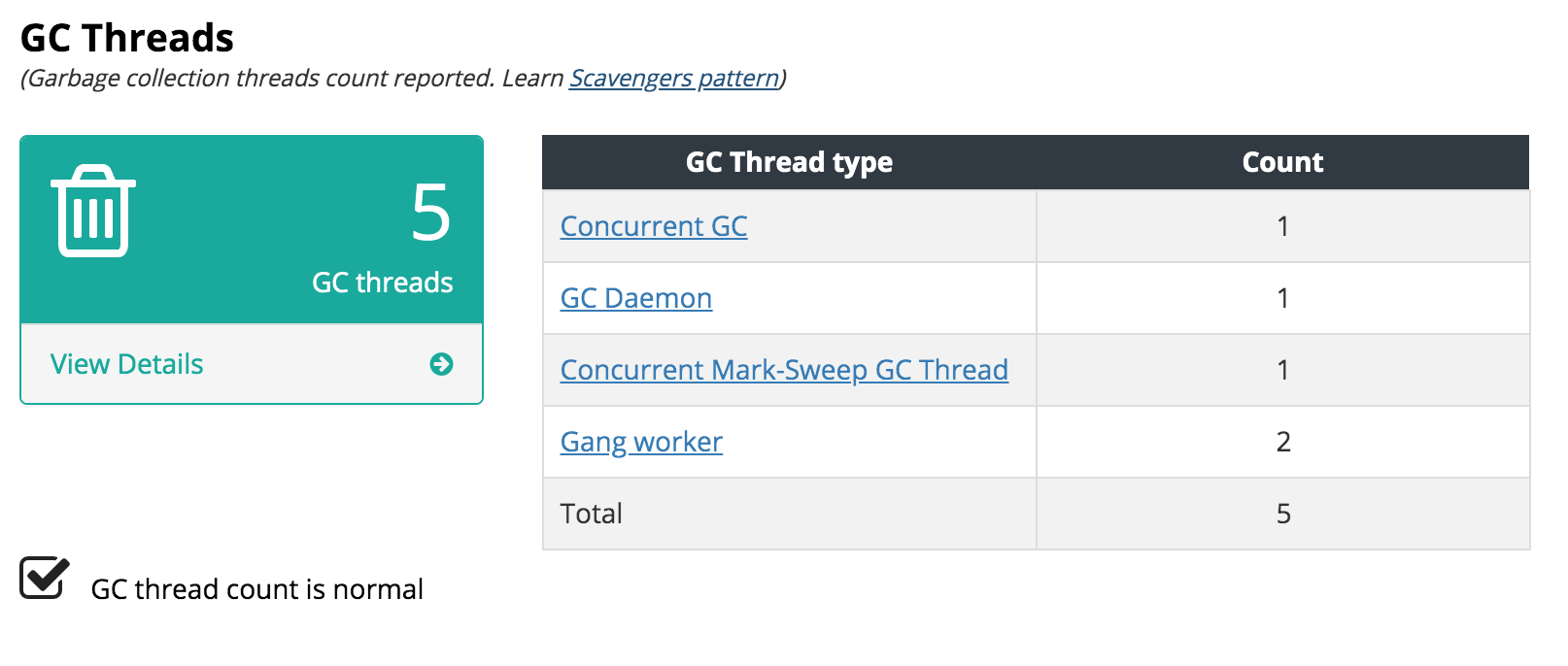Viewport: 1568px width, 666px height.
Task: Open Concurrent Mark-Sweep GC Thread link
Action: pos(784,370)
